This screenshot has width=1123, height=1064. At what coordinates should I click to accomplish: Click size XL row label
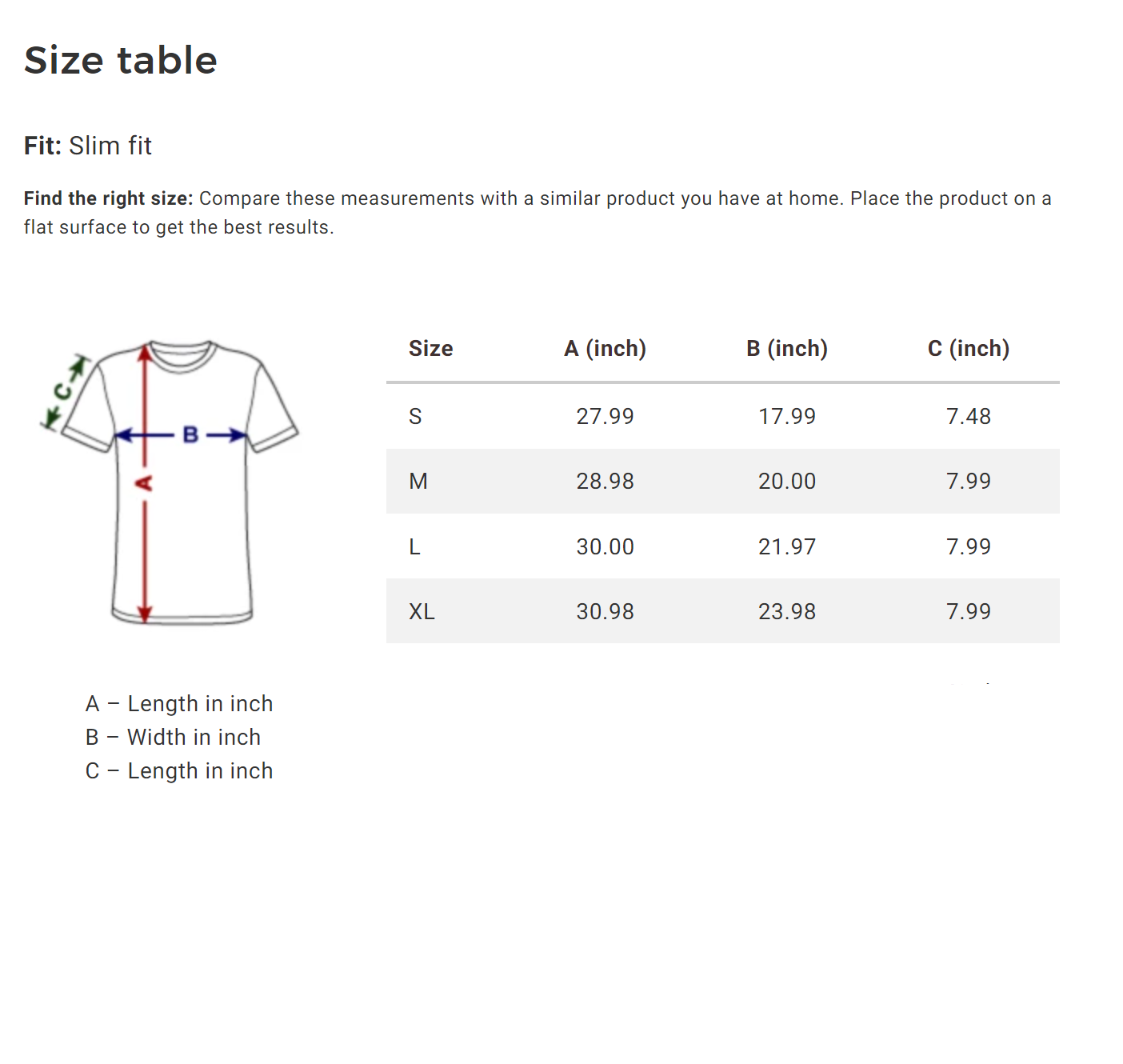pos(422,612)
